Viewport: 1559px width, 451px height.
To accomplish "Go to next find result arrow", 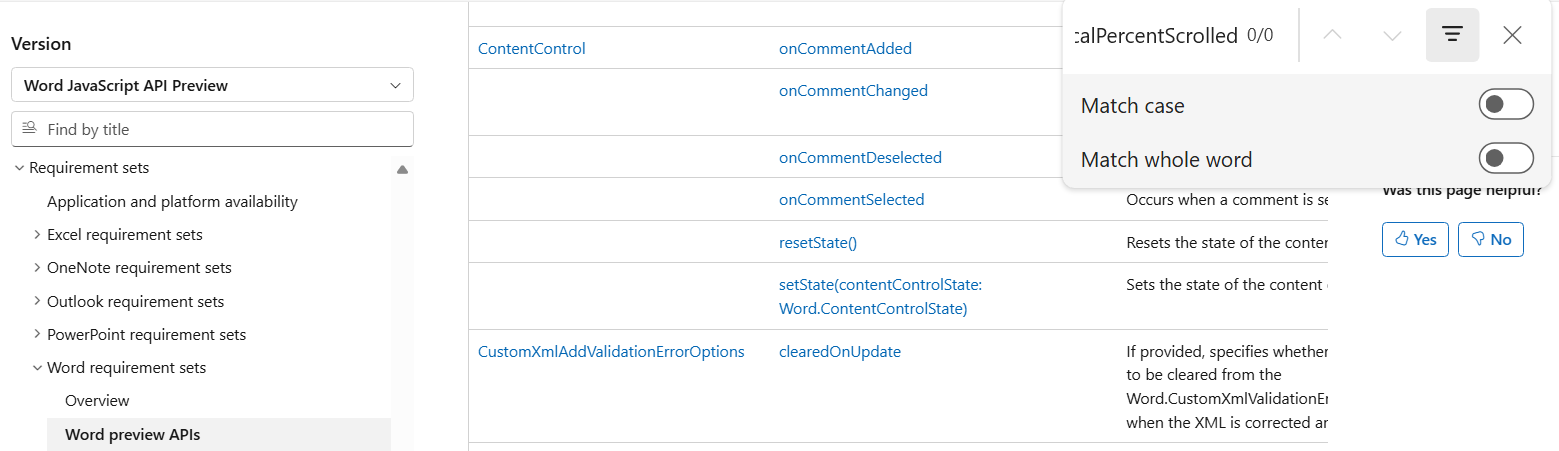I will [x=1392, y=35].
